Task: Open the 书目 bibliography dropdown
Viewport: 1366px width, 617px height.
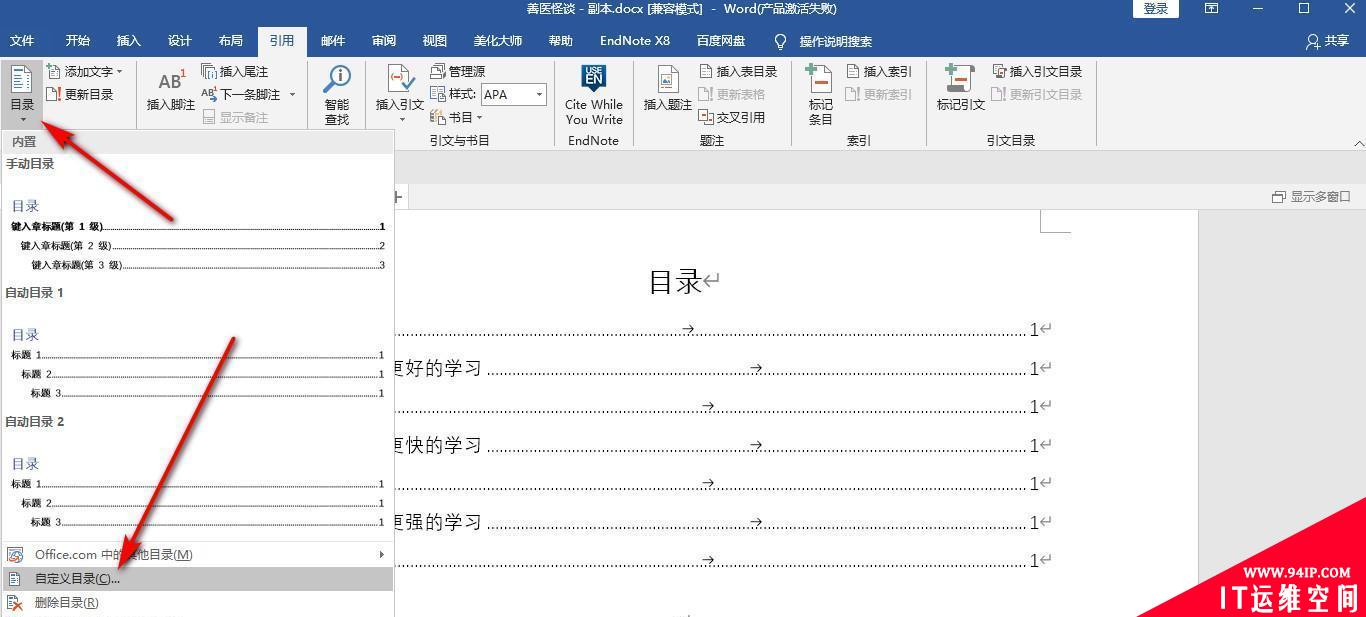Action: [457, 117]
